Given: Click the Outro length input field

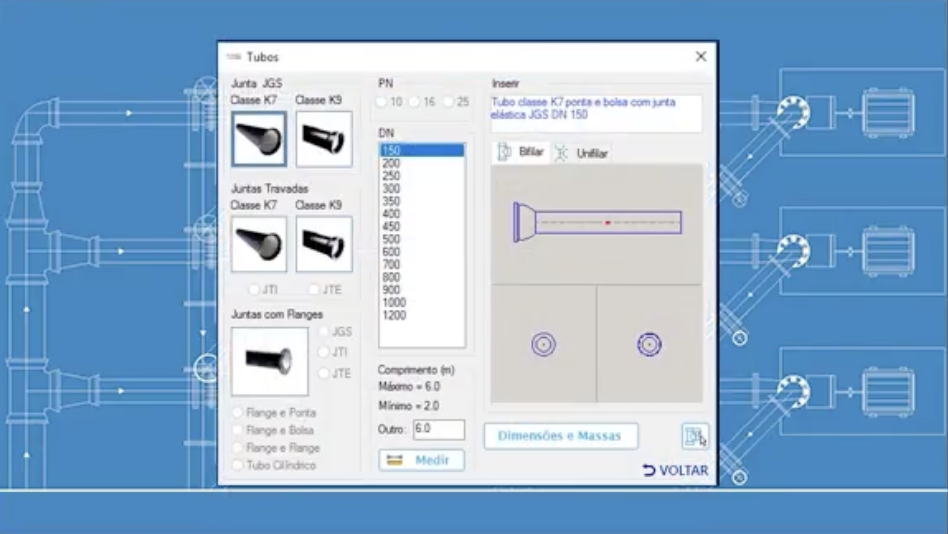Looking at the screenshot, I should (x=438, y=430).
